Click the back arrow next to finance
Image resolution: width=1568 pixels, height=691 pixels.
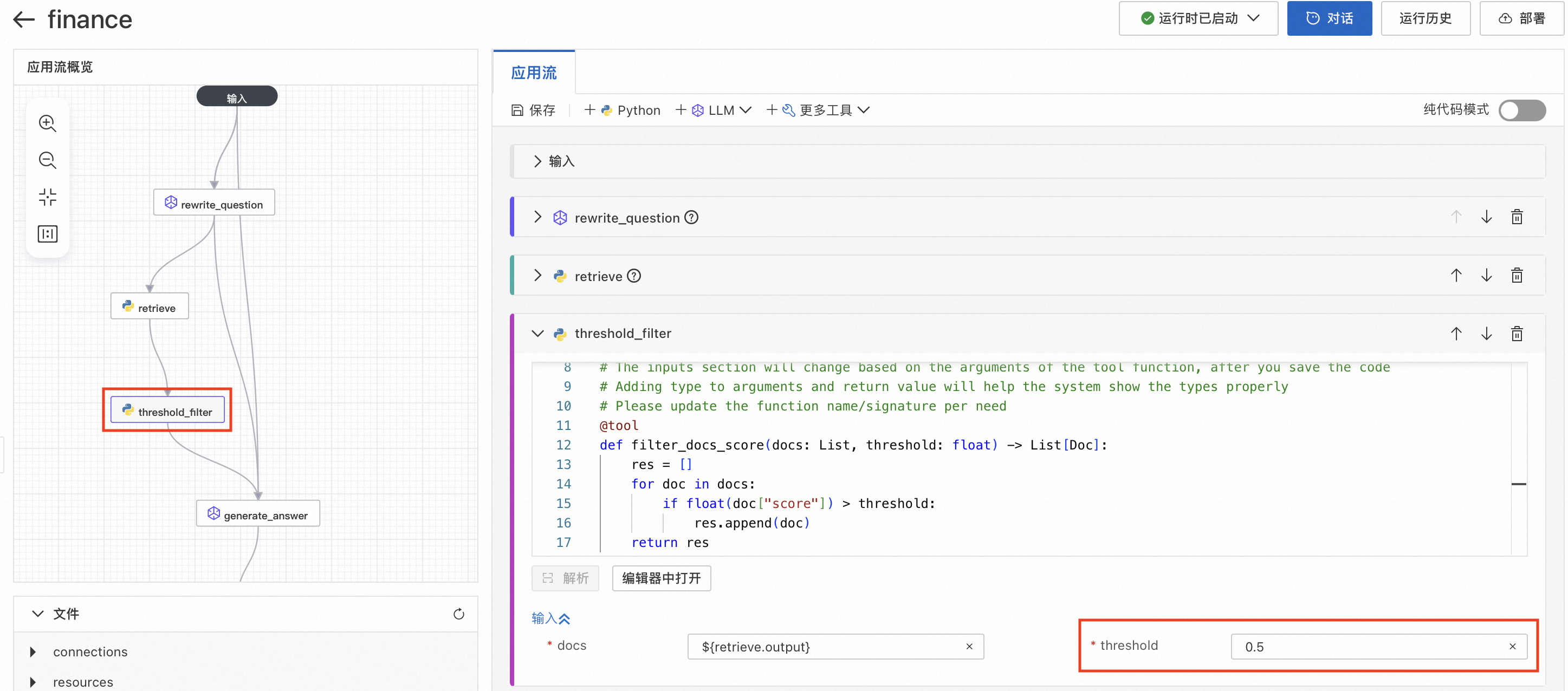(24, 19)
